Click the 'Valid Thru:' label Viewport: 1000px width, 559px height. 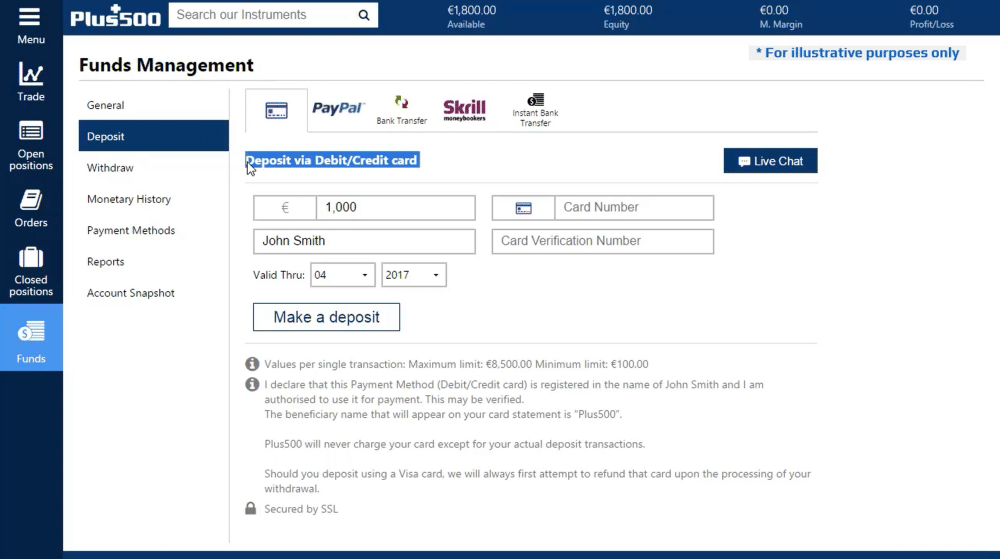pos(279,275)
